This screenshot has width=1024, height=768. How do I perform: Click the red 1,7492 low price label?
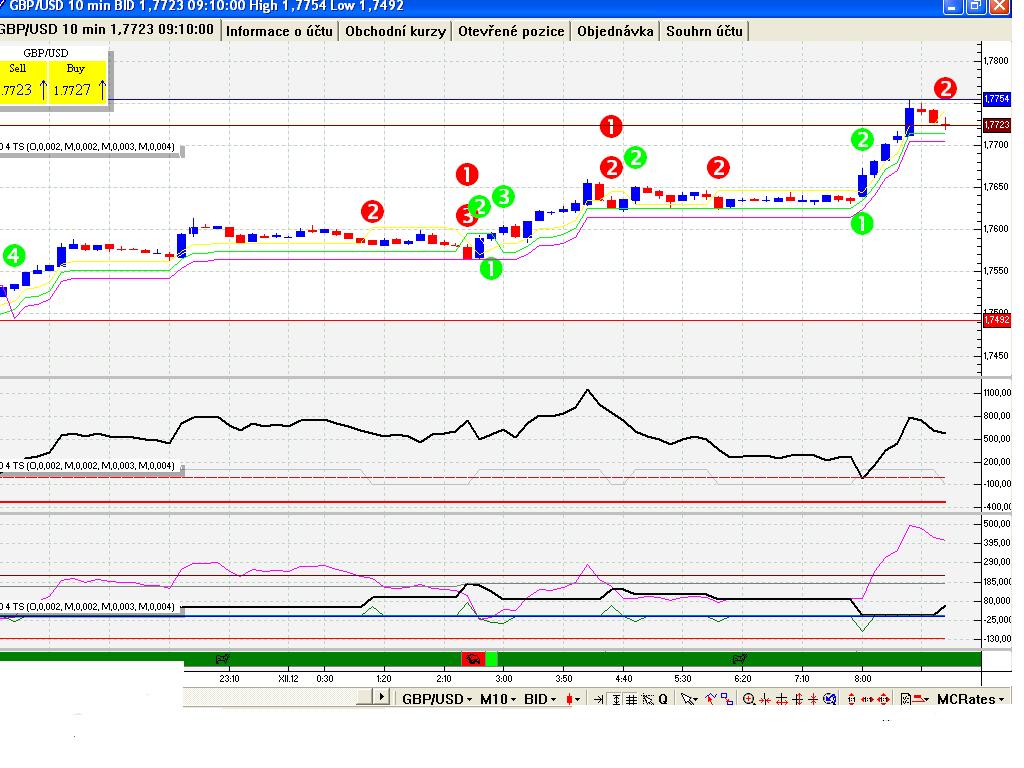click(997, 320)
